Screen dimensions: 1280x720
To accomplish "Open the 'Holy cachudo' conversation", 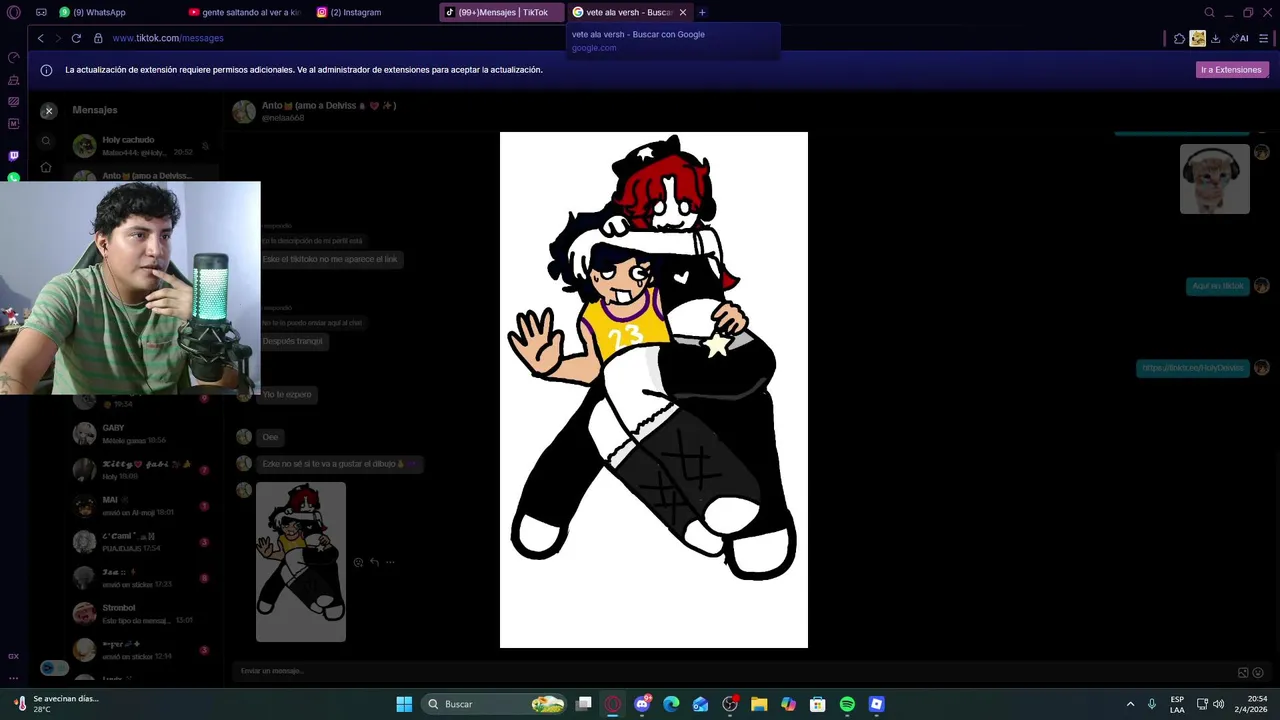I will click(x=143, y=146).
